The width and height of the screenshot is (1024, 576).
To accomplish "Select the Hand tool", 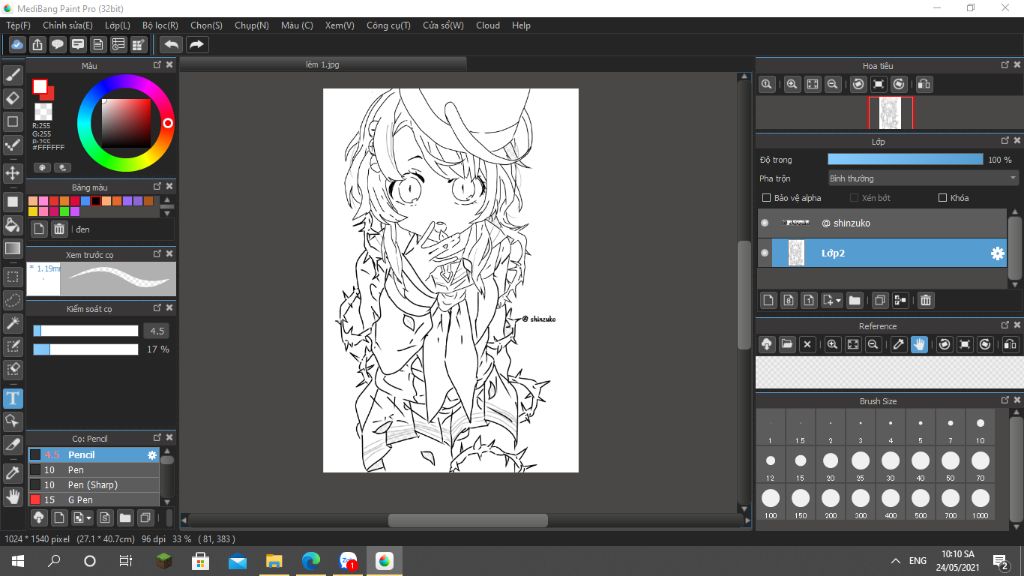I will [x=12, y=497].
